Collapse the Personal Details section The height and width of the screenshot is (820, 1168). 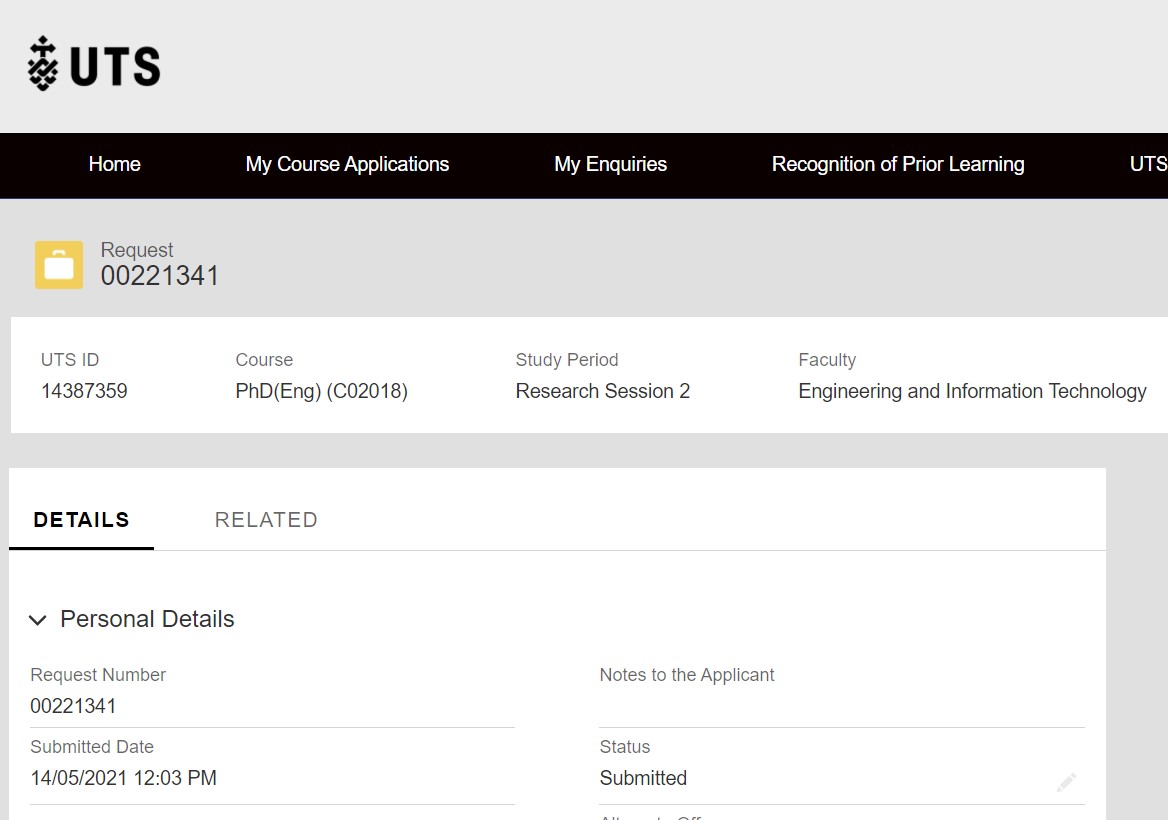coord(37,620)
